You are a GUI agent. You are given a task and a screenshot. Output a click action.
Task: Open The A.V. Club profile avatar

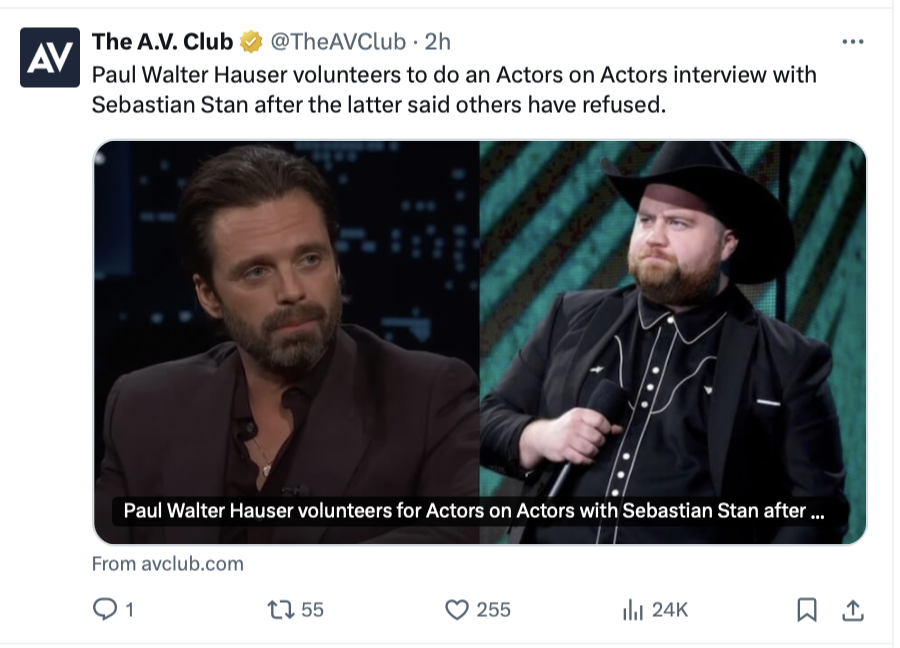(50, 58)
